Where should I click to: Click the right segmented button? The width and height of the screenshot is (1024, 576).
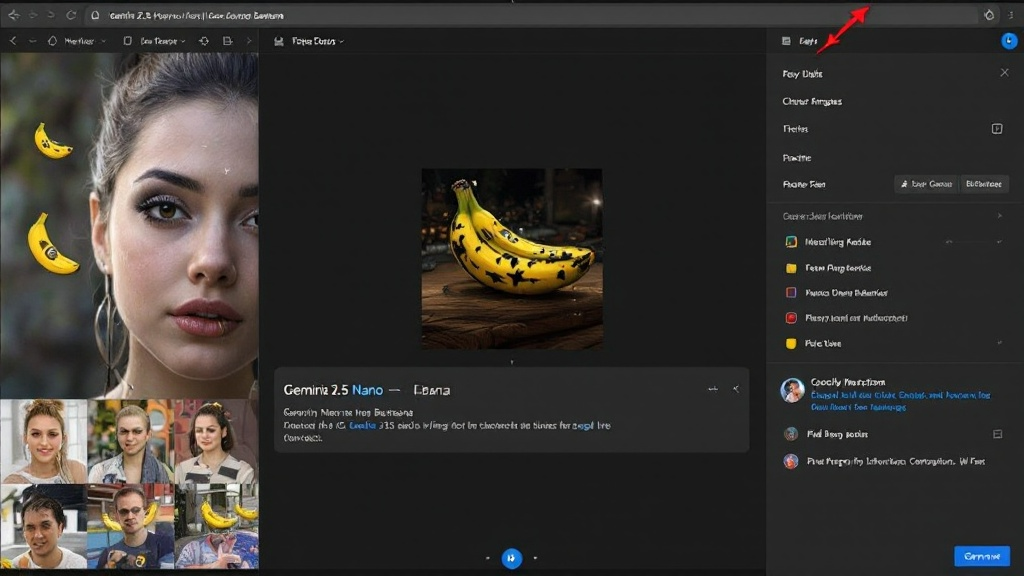click(984, 184)
